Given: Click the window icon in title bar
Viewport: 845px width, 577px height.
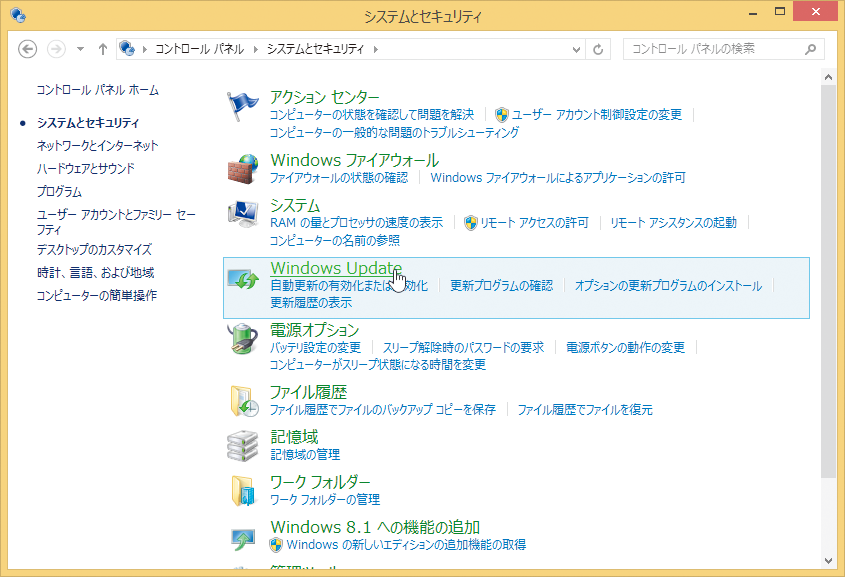Looking at the screenshot, I should pyautogui.click(x=18, y=15).
